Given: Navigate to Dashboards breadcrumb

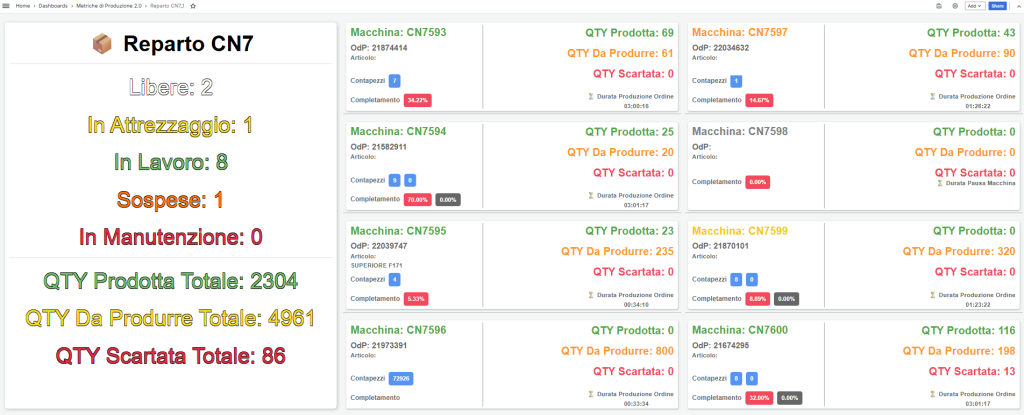Looking at the screenshot, I should [x=54, y=6].
